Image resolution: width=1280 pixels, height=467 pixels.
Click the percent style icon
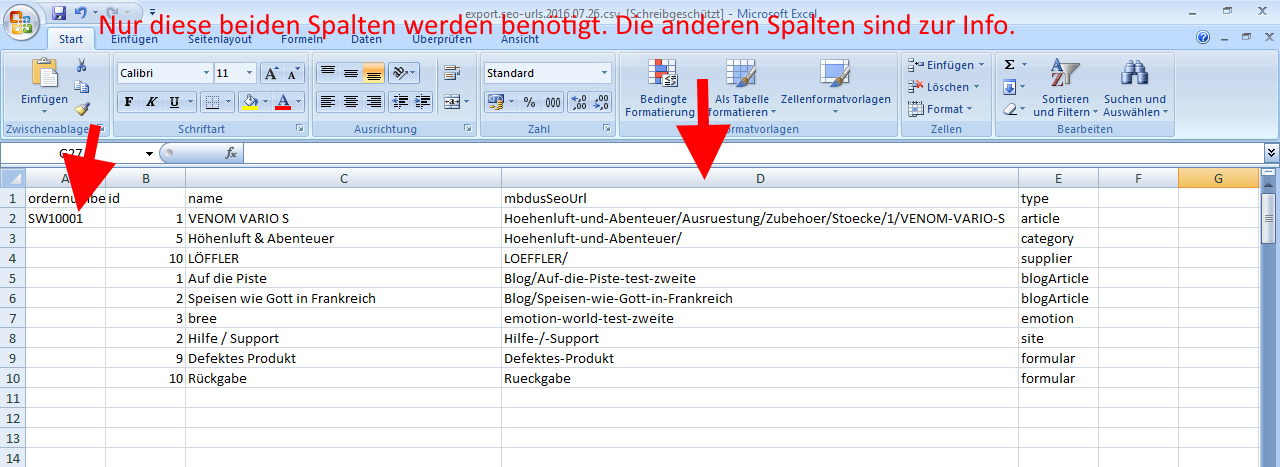point(529,102)
